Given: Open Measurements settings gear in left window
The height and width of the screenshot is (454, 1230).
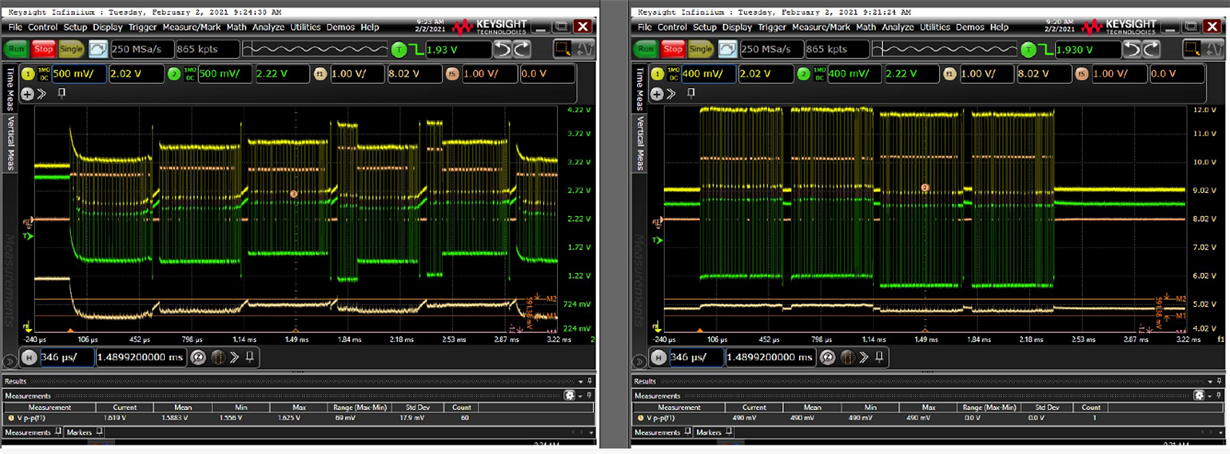Looking at the screenshot, I should (569, 395).
